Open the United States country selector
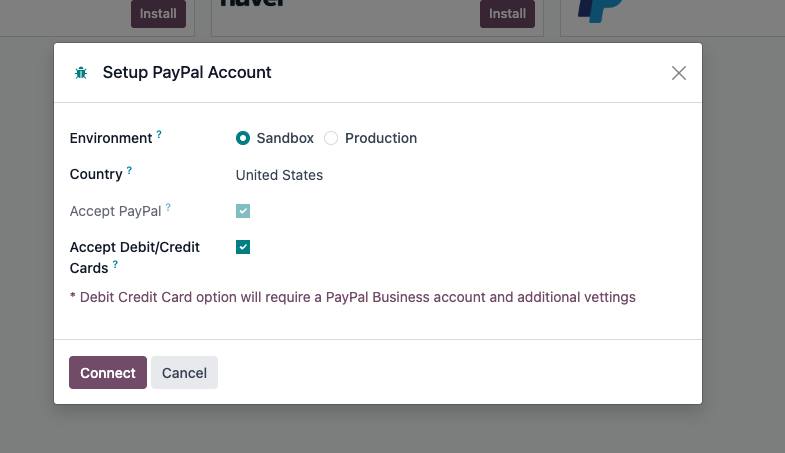This screenshot has width=785, height=453. 279,175
